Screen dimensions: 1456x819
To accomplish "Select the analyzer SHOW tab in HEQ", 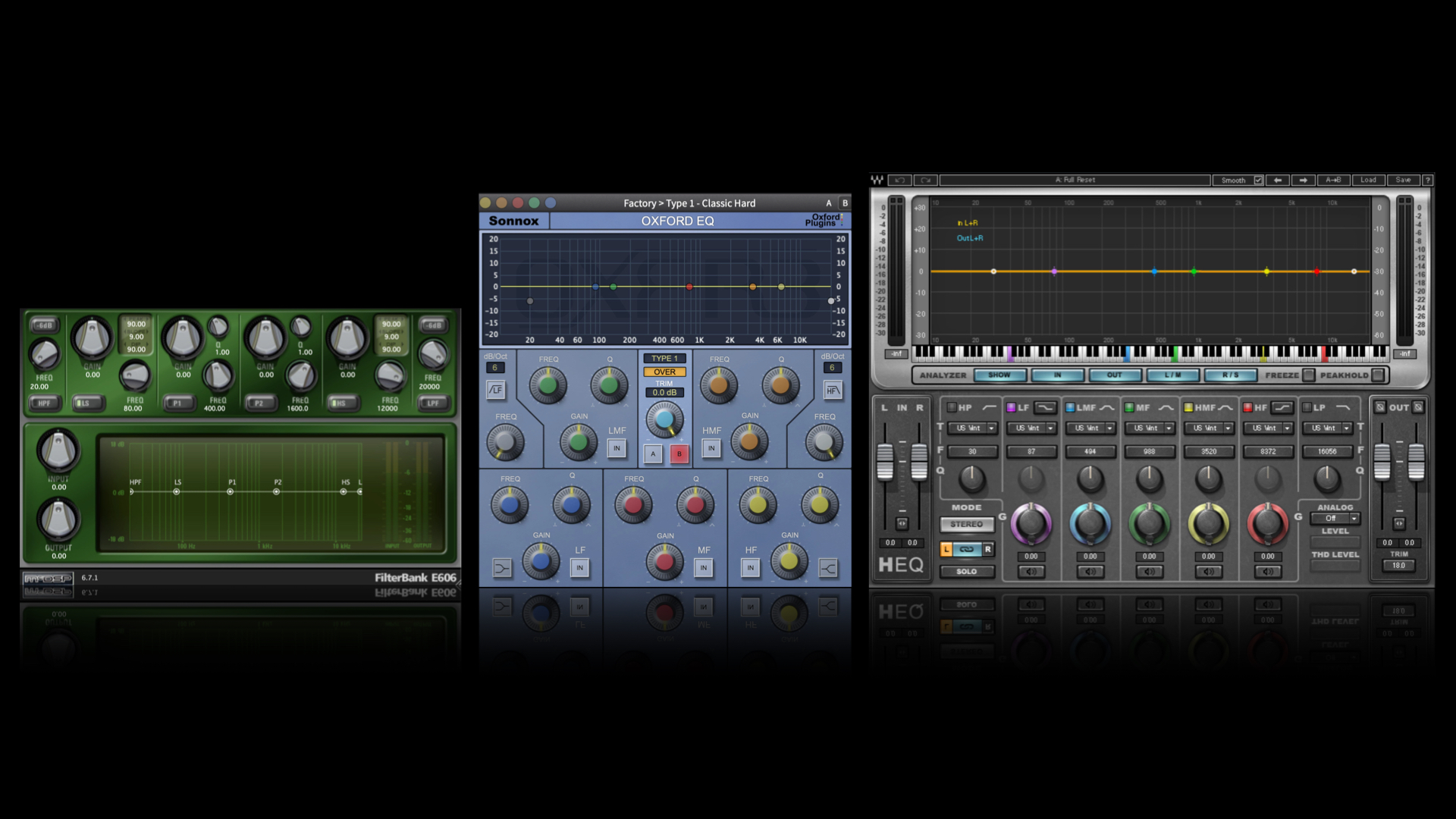I will pos(999,375).
